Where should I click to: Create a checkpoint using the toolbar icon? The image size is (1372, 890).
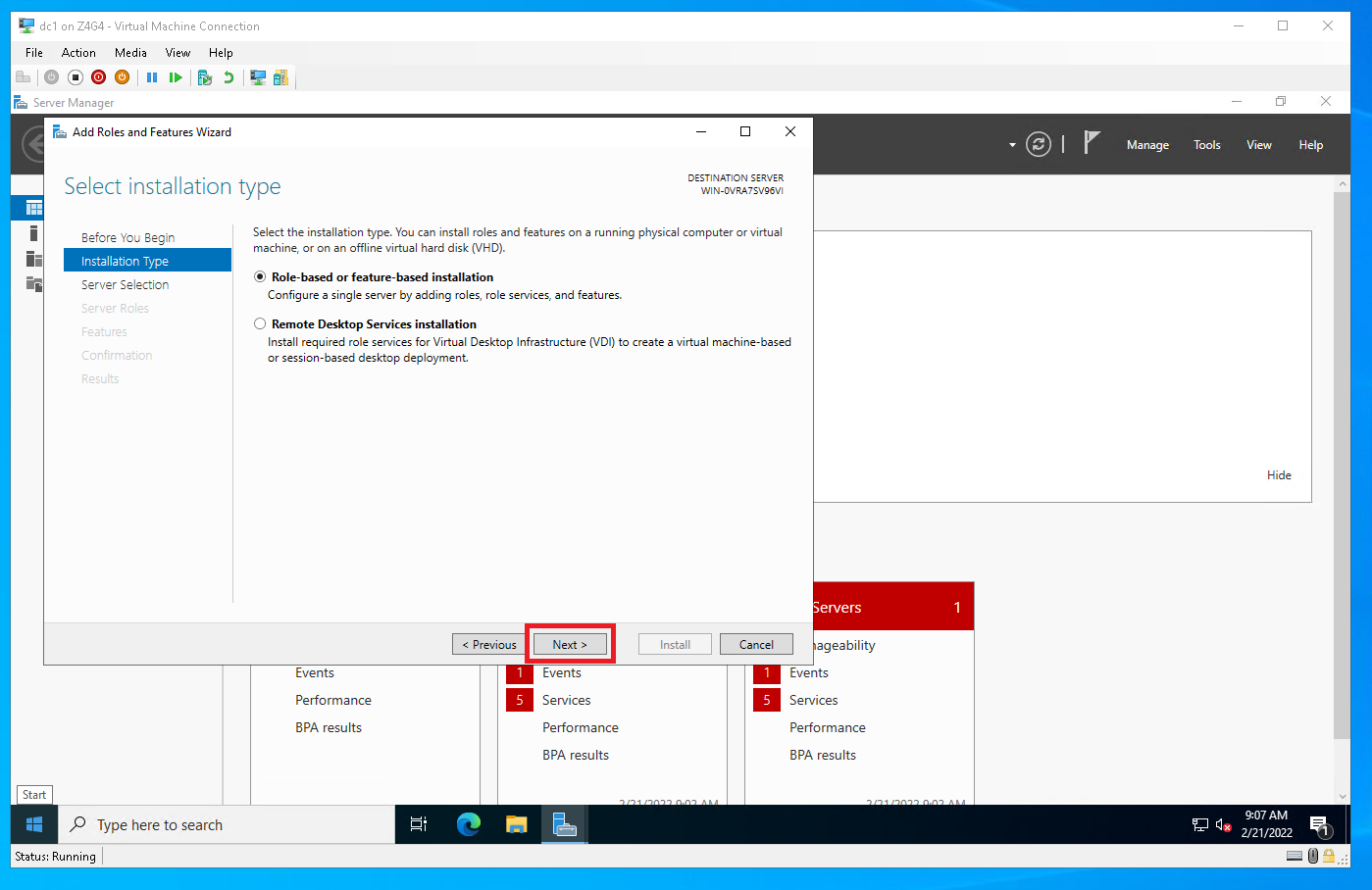pyautogui.click(x=205, y=77)
